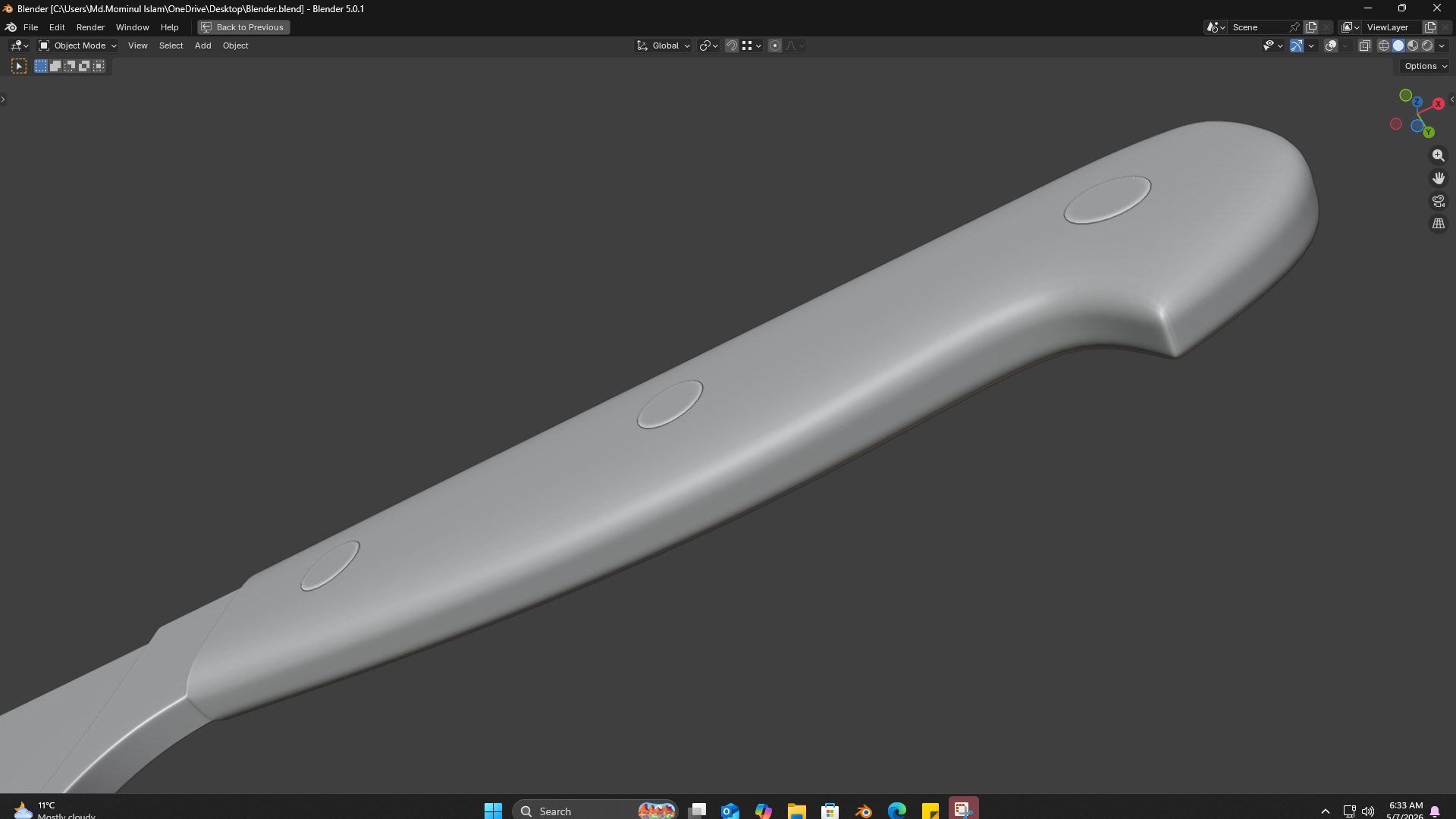This screenshot has width=1456, height=819.
Task: Open the Add menu in viewport header
Action: pyautogui.click(x=202, y=45)
